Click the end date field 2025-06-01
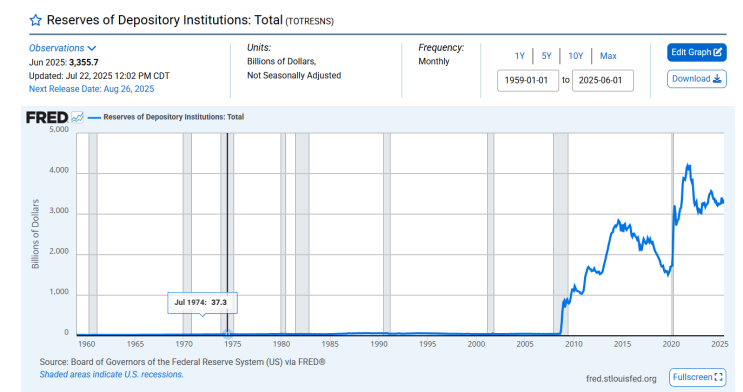The width and height of the screenshot is (743, 392). click(x=602, y=81)
